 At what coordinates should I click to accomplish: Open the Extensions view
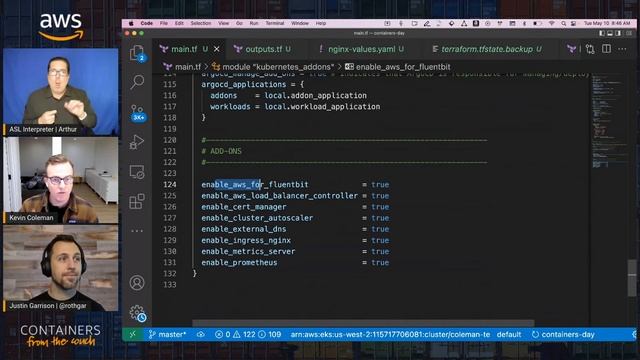coord(137,202)
